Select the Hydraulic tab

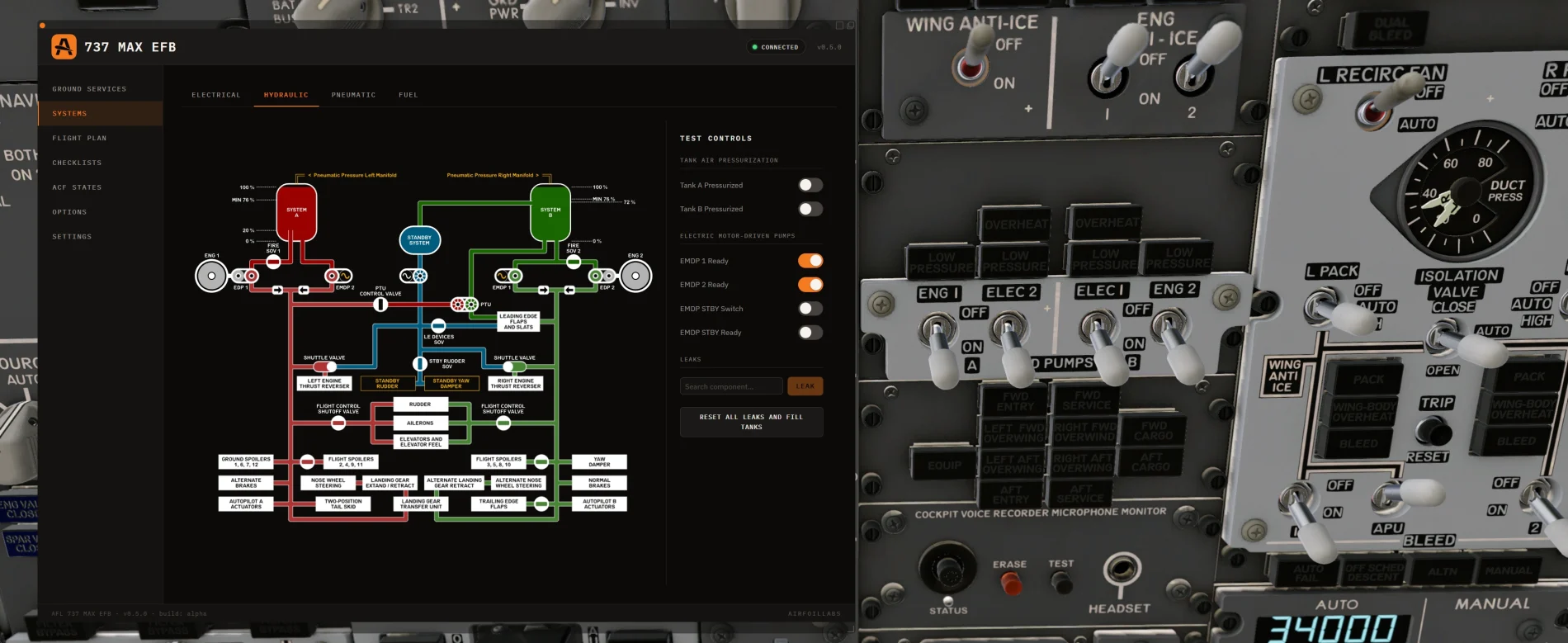(286, 95)
